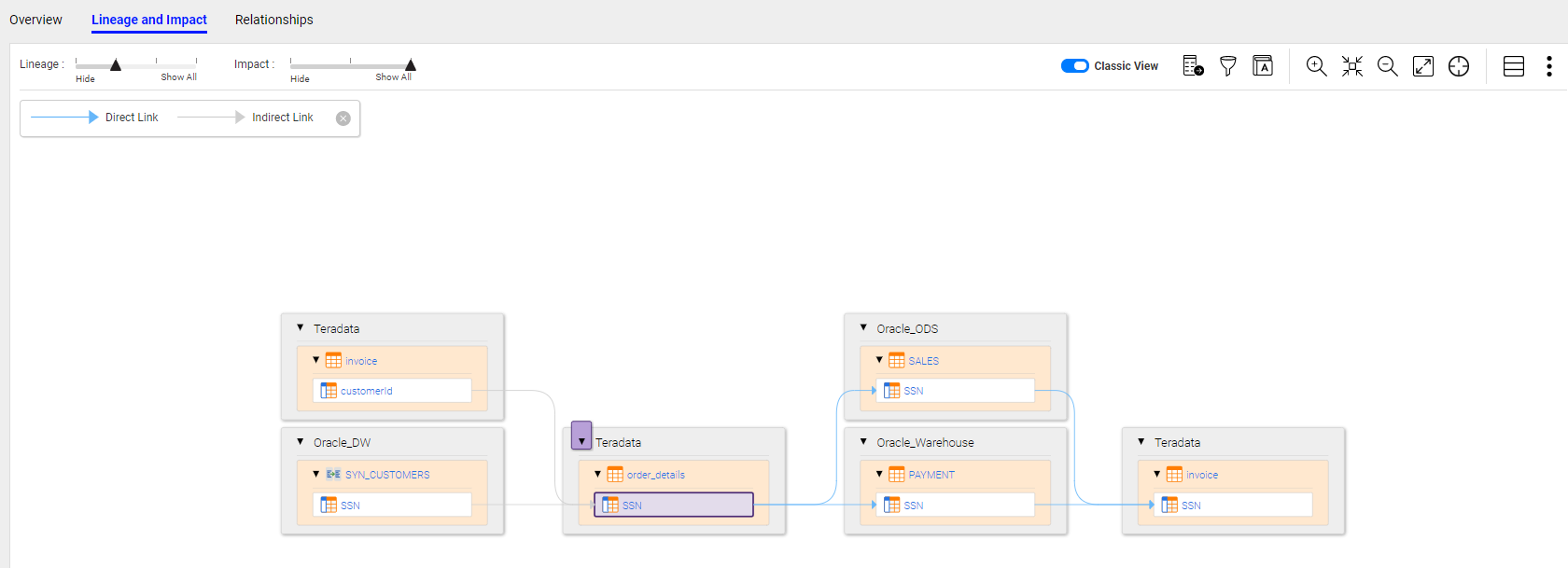Select the SSN column under PAYMENT

pos(955,505)
